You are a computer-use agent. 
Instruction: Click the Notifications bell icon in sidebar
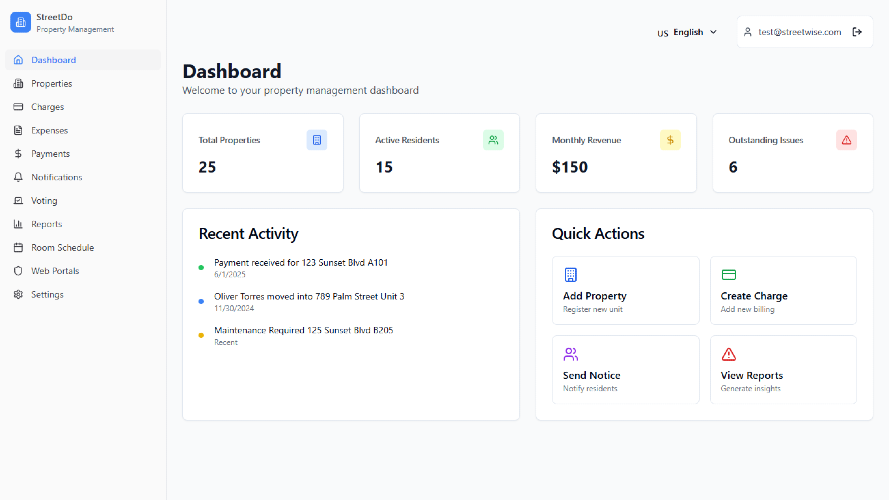(x=18, y=177)
